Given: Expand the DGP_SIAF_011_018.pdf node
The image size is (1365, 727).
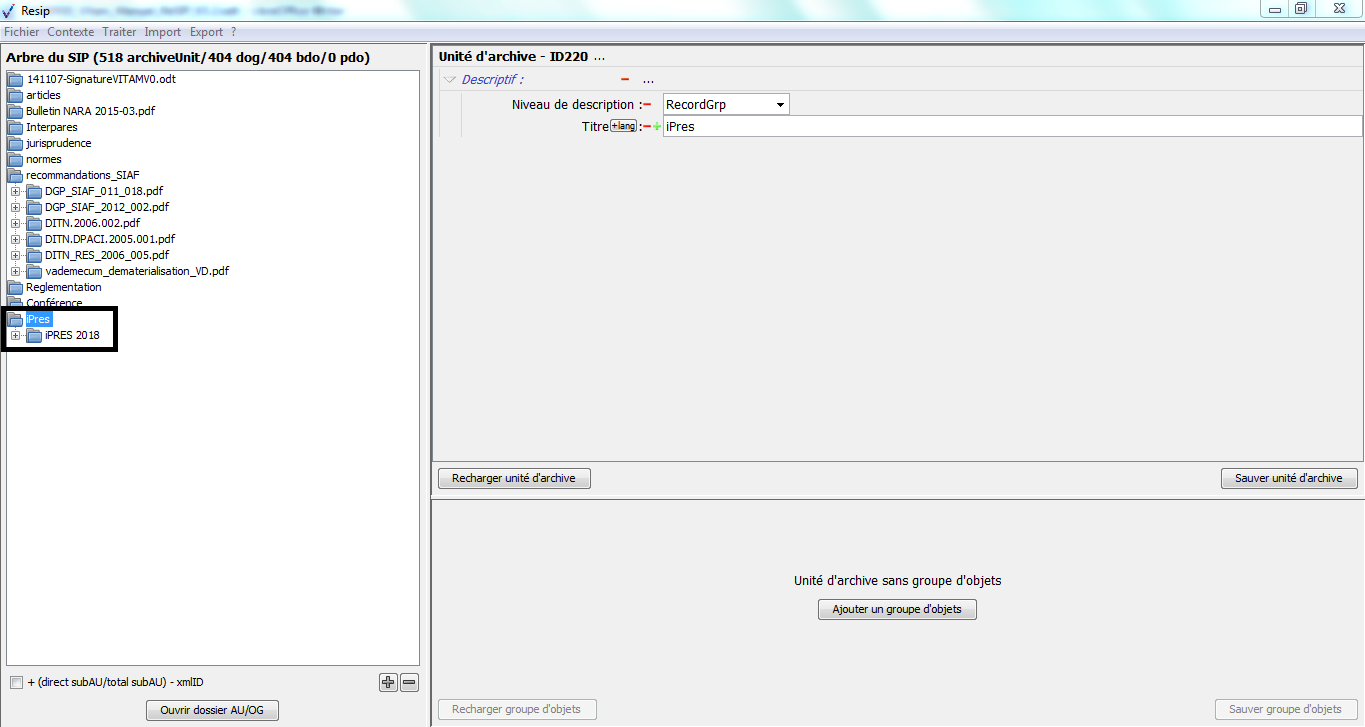Looking at the screenshot, I should coord(16,191).
